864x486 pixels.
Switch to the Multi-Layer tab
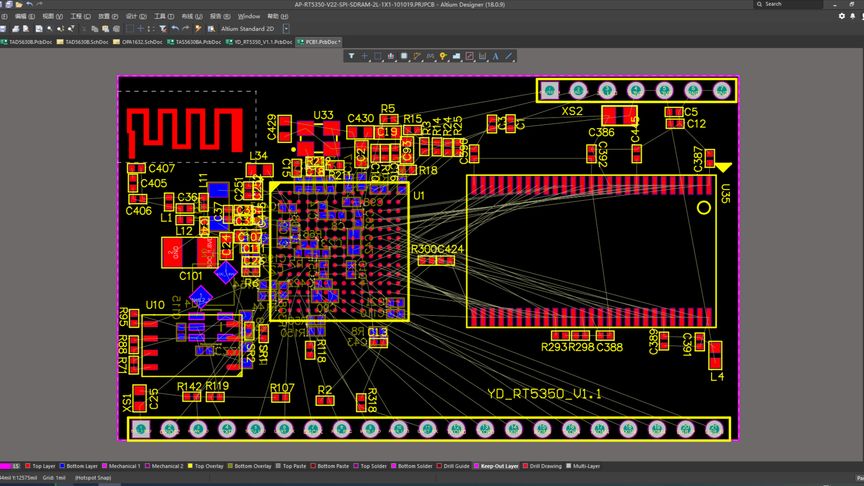[584, 466]
